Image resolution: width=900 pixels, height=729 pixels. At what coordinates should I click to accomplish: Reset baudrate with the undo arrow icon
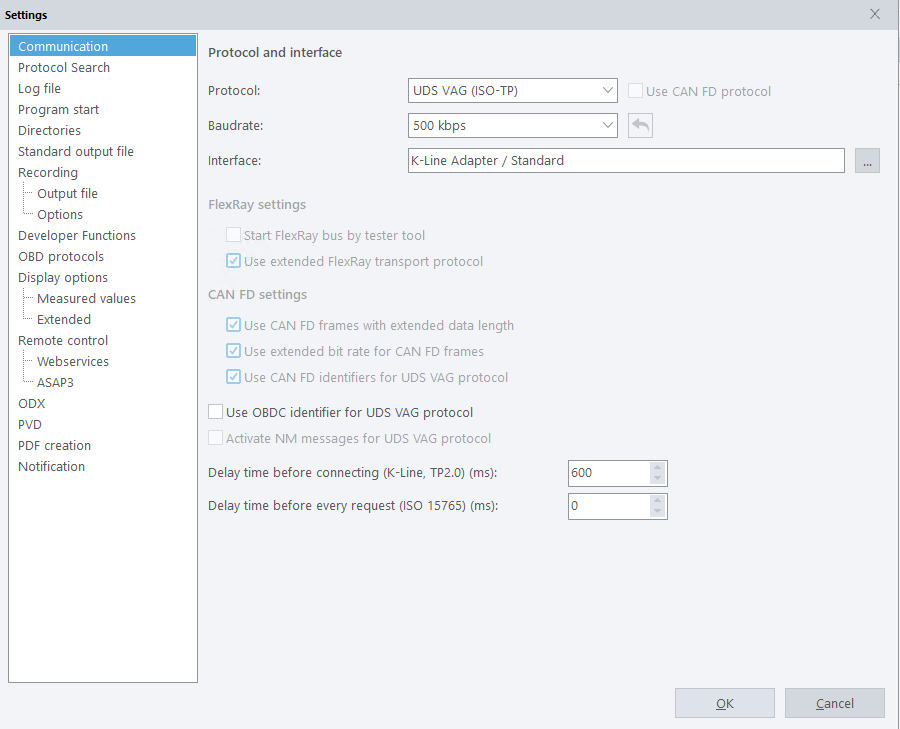[x=640, y=126]
